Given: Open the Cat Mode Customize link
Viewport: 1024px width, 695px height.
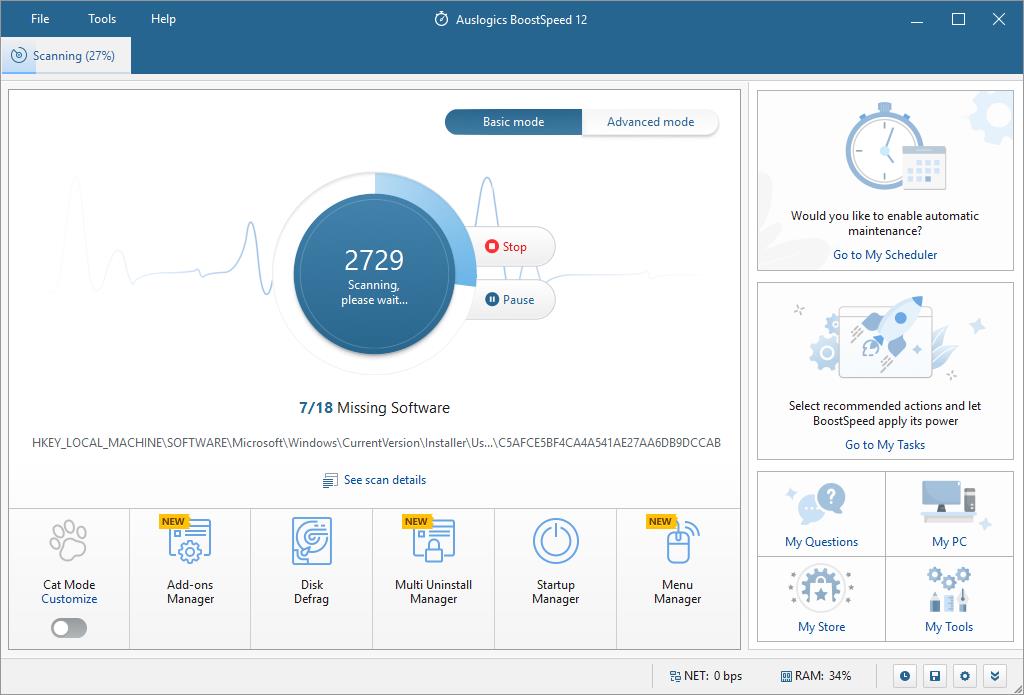Looking at the screenshot, I should coord(69,599).
